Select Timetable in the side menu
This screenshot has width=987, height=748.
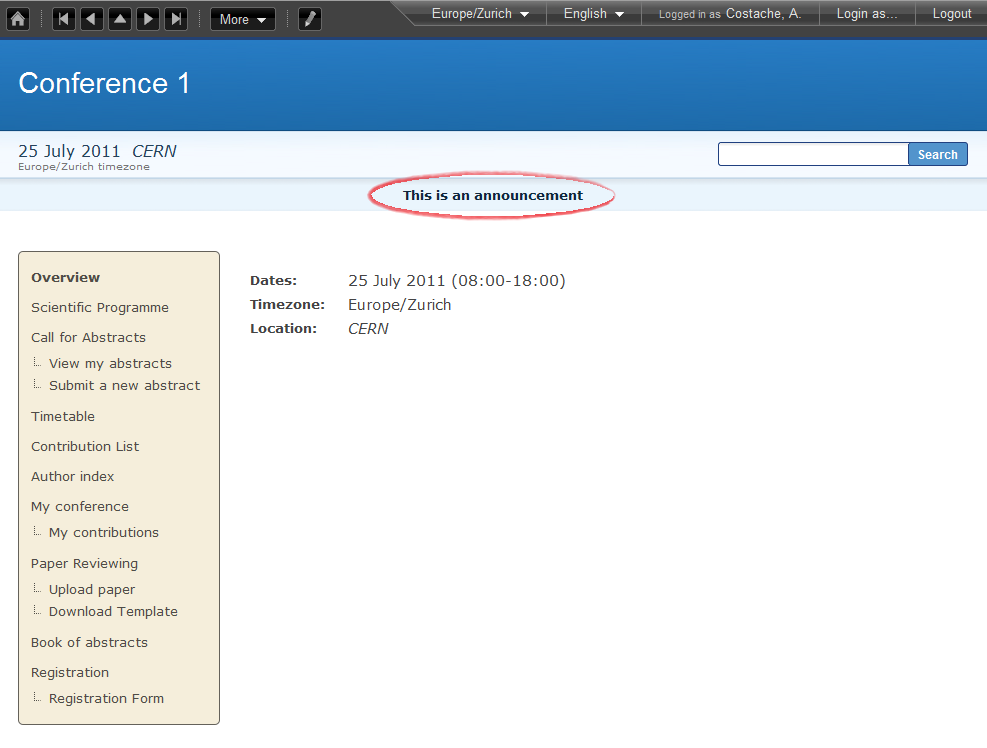click(63, 416)
